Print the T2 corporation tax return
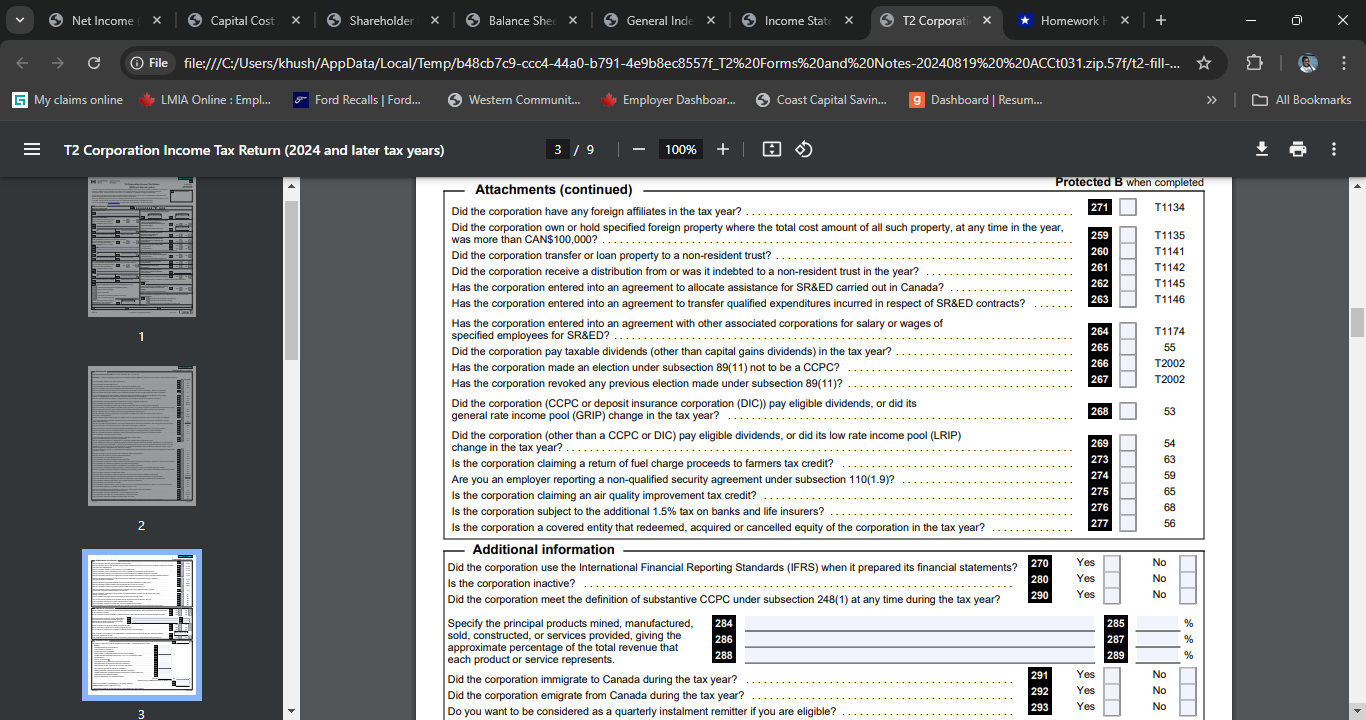 coord(1297,148)
